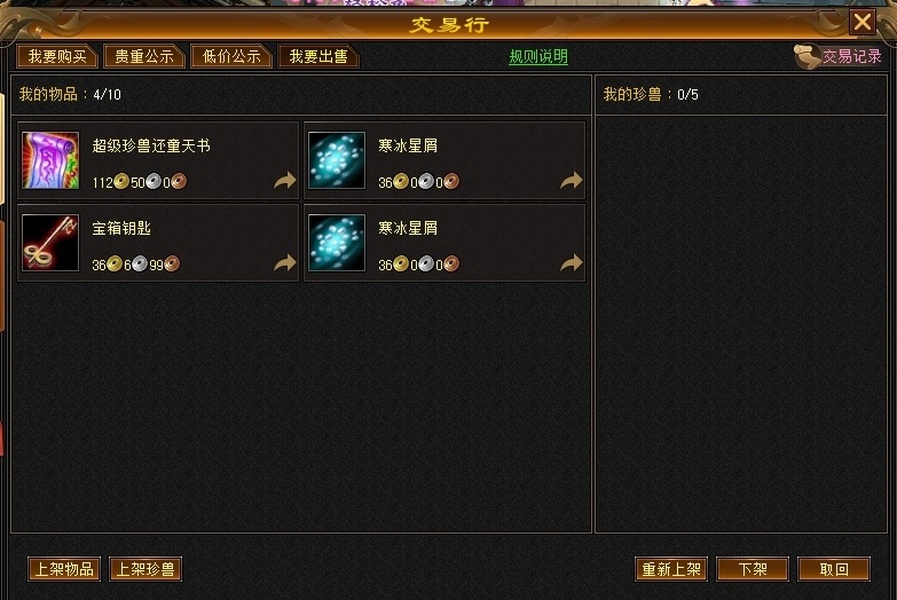
Task: Click share arrow on 宝箱钥匙 listing
Action: (x=285, y=263)
